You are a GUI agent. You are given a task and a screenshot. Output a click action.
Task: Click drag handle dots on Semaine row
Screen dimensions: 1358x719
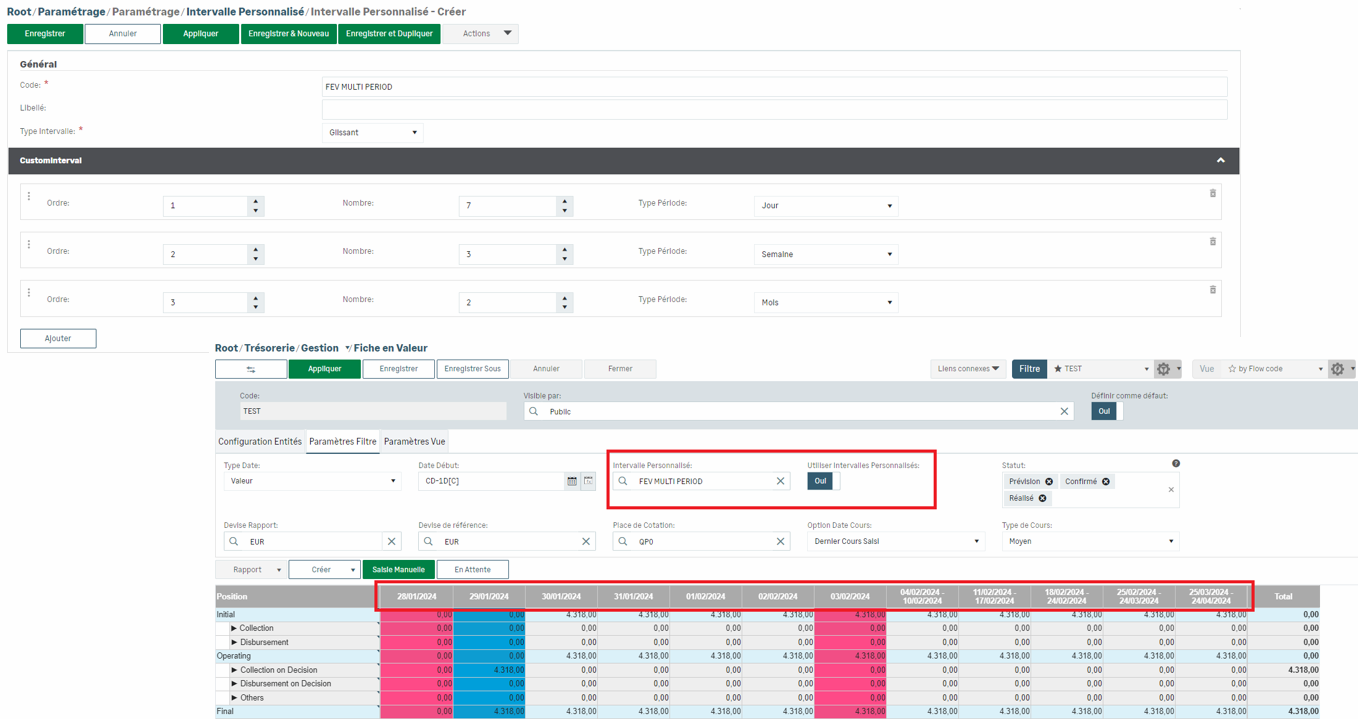pyautogui.click(x=29, y=244)
